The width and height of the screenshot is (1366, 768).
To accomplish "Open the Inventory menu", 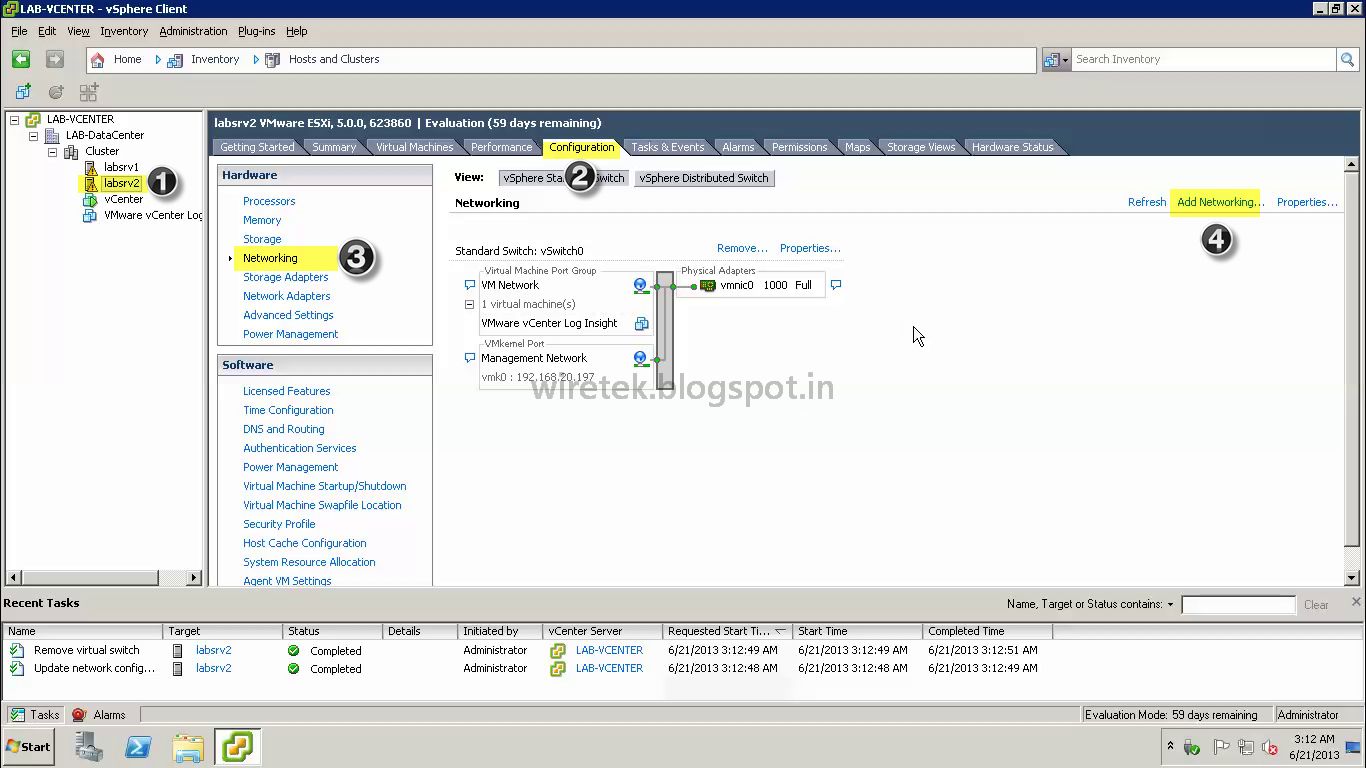I will click(124, 31).
